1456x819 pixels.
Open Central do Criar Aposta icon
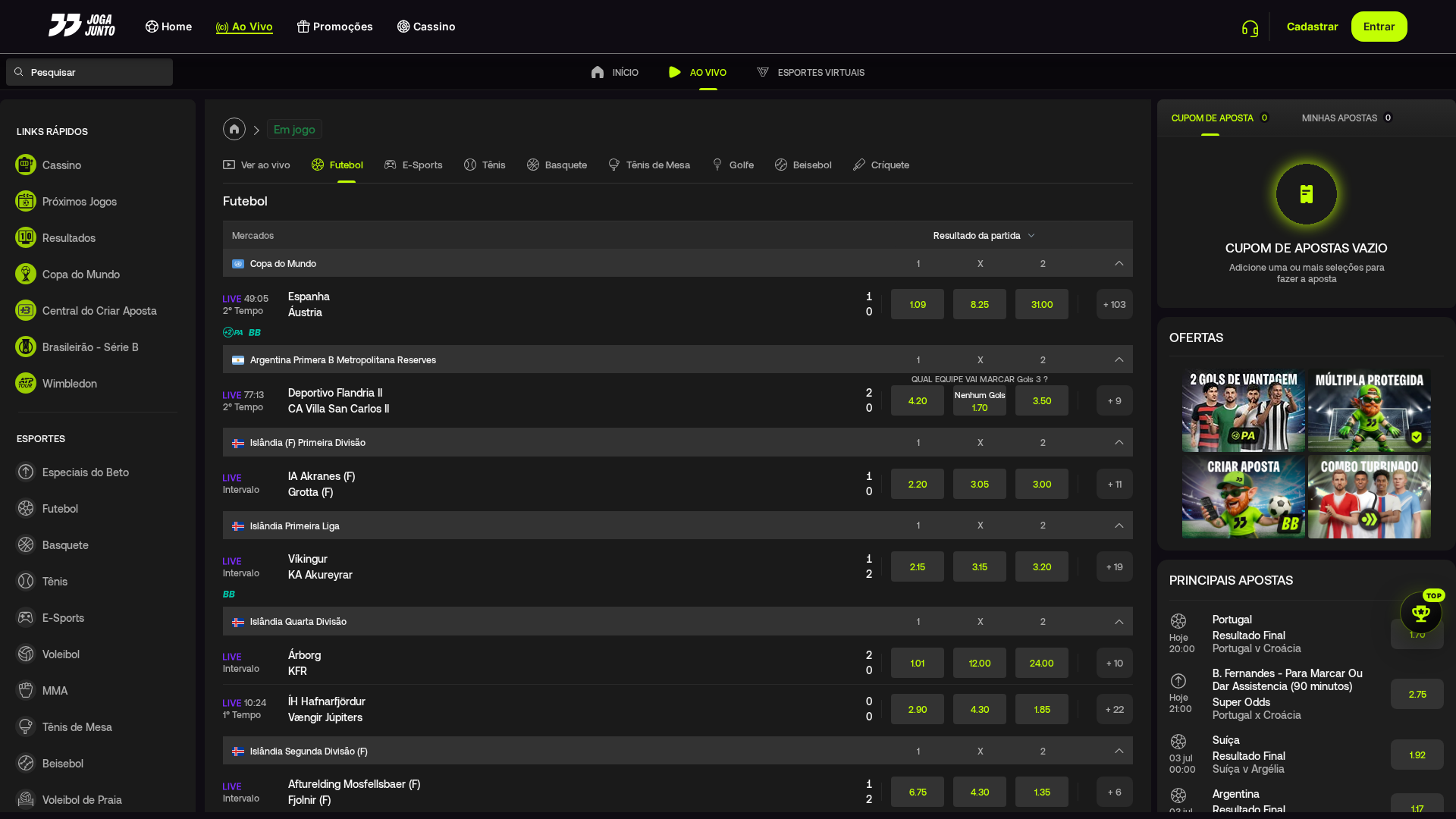pyautogui.click(x=26, y=310)
